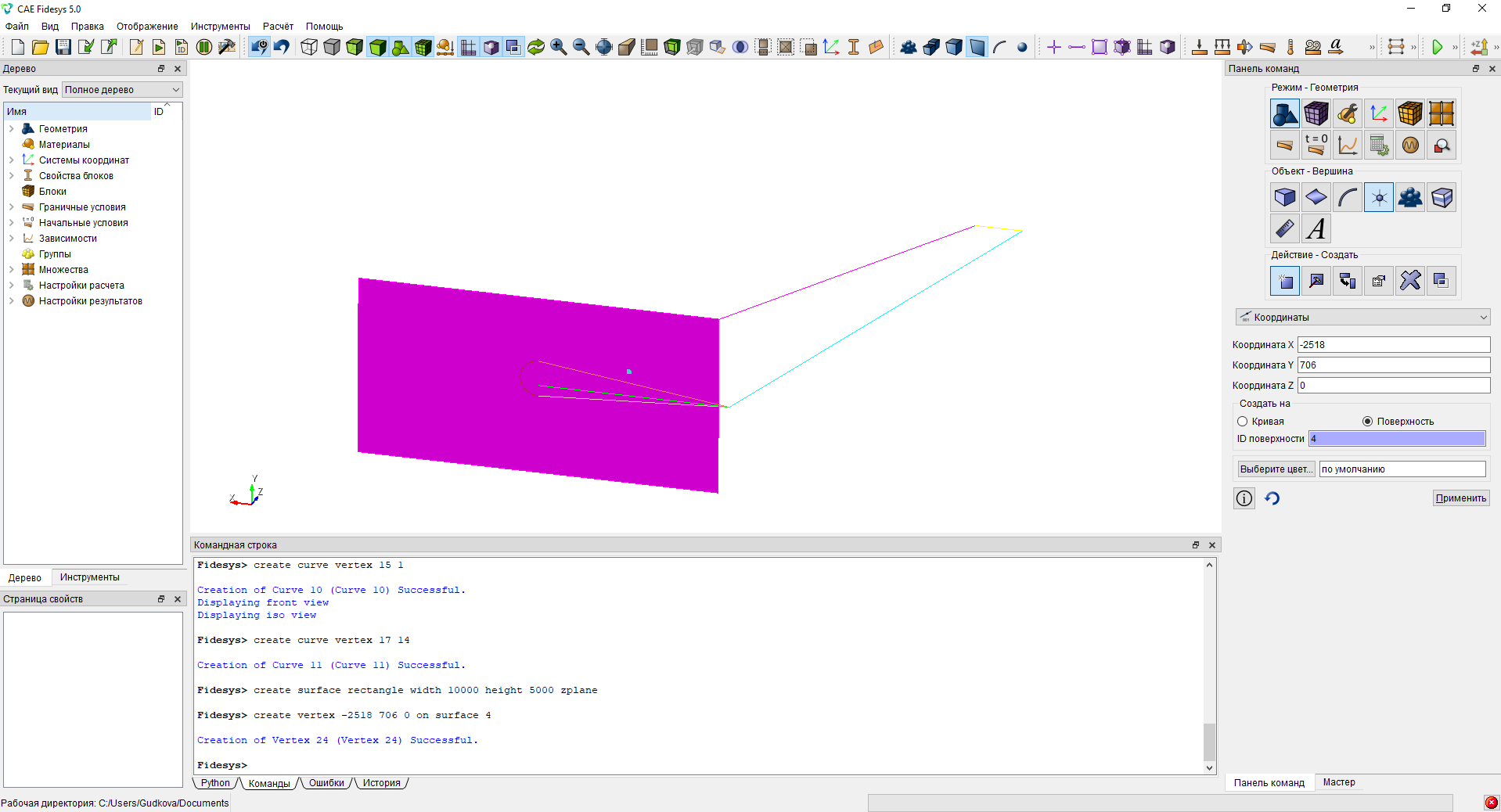Viewport: 1501px width, 812px height.
Task: Switch to the Мастер tab
Action: point(1339,782)
